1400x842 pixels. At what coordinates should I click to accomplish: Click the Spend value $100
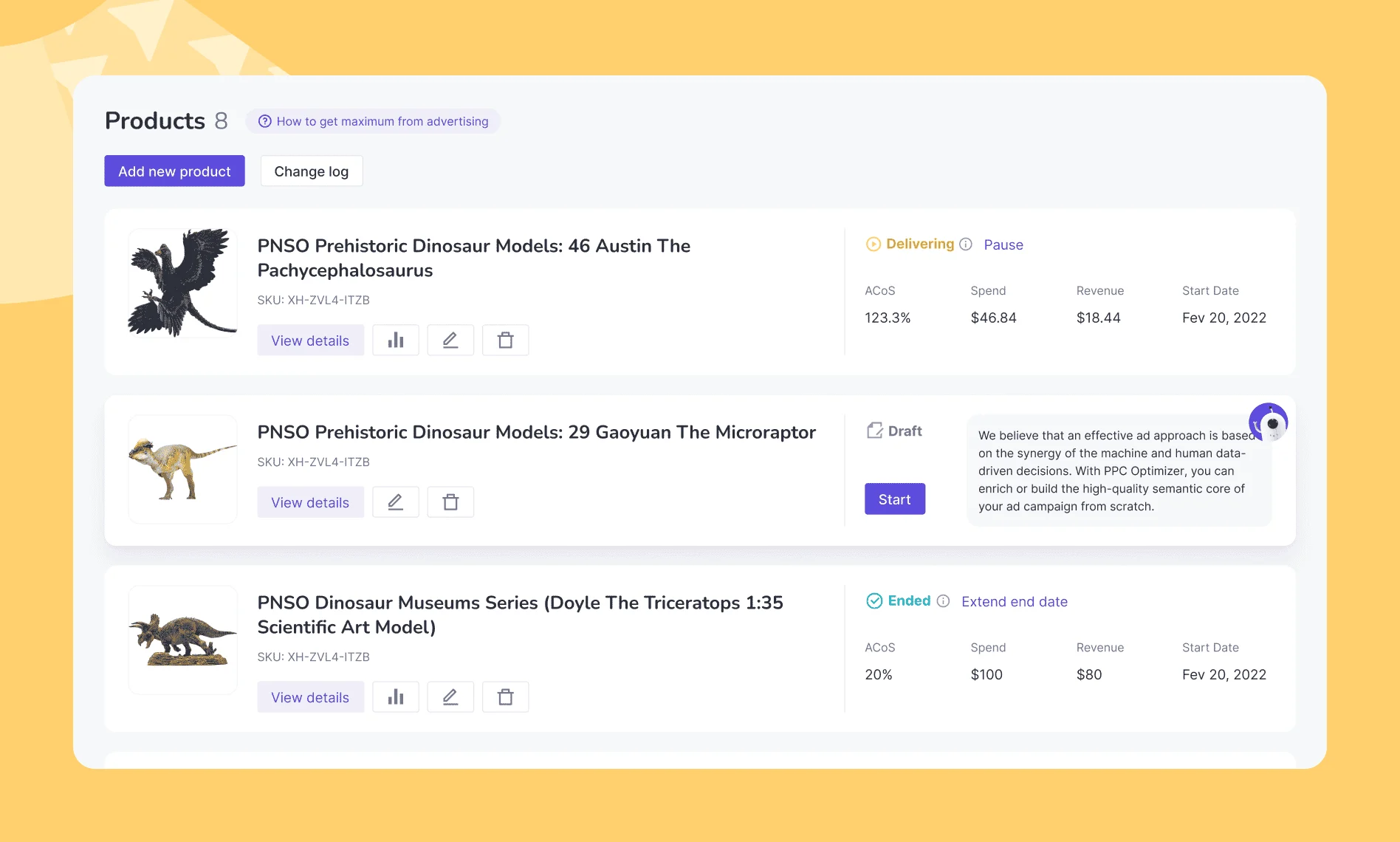pos(986,674)
